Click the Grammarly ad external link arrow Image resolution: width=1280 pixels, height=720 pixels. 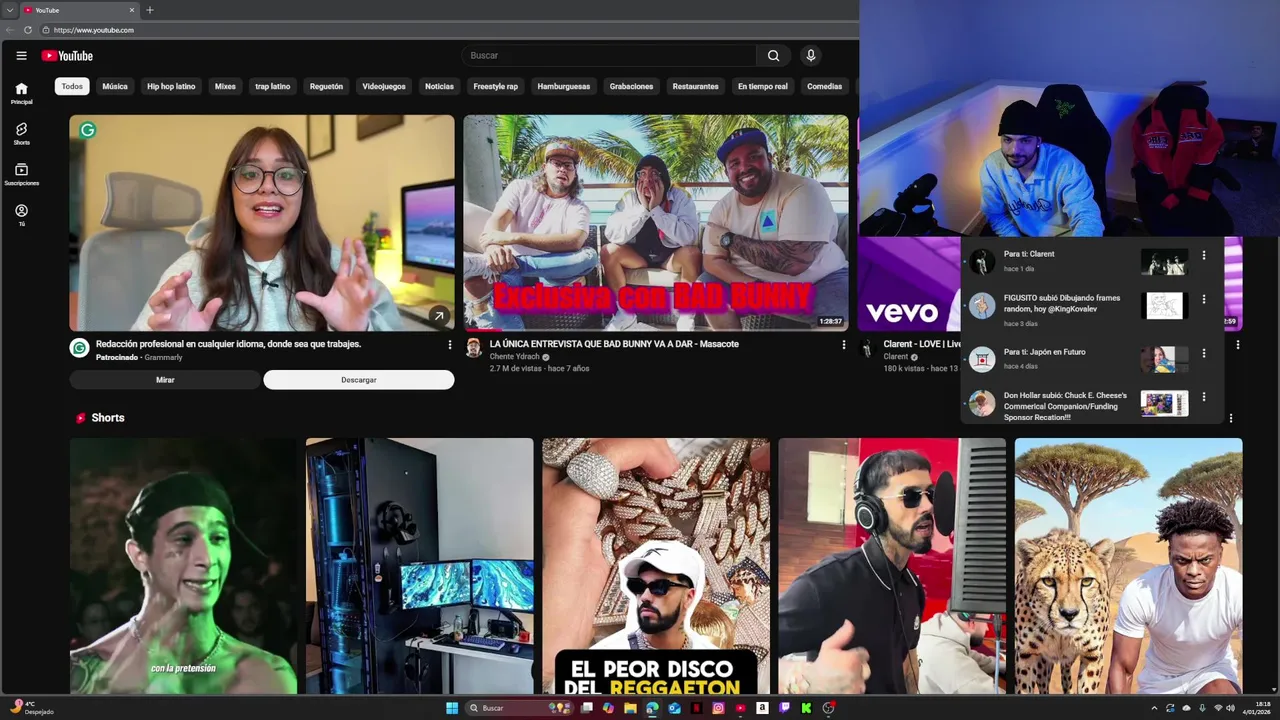[x=438, y=316]
